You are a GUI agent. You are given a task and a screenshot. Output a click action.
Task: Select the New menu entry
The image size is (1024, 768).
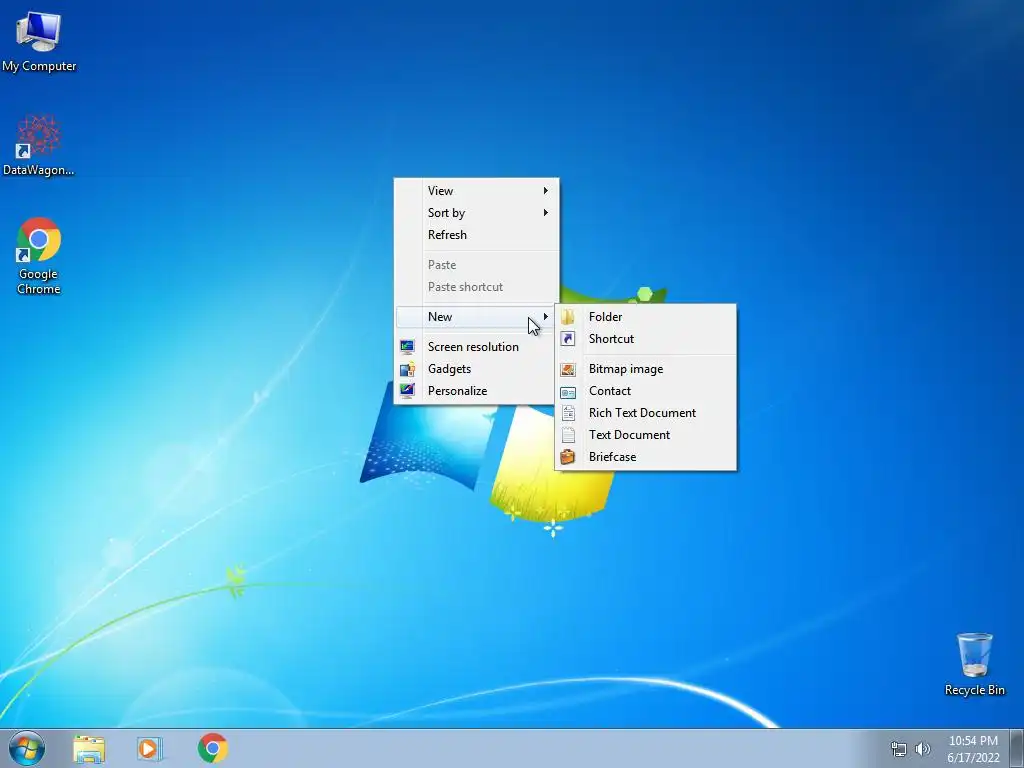(x=476, y=317)
